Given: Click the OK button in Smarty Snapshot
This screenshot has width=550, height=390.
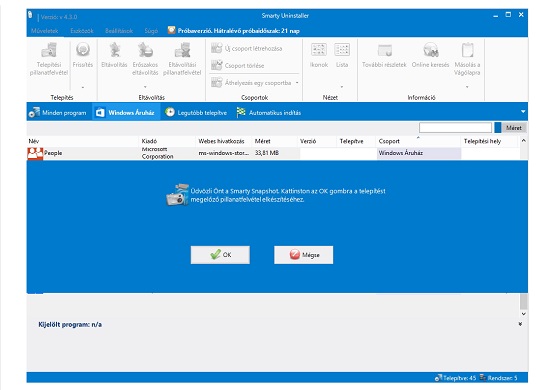Looking at the screenshot, I should click(x=220, y=255).
